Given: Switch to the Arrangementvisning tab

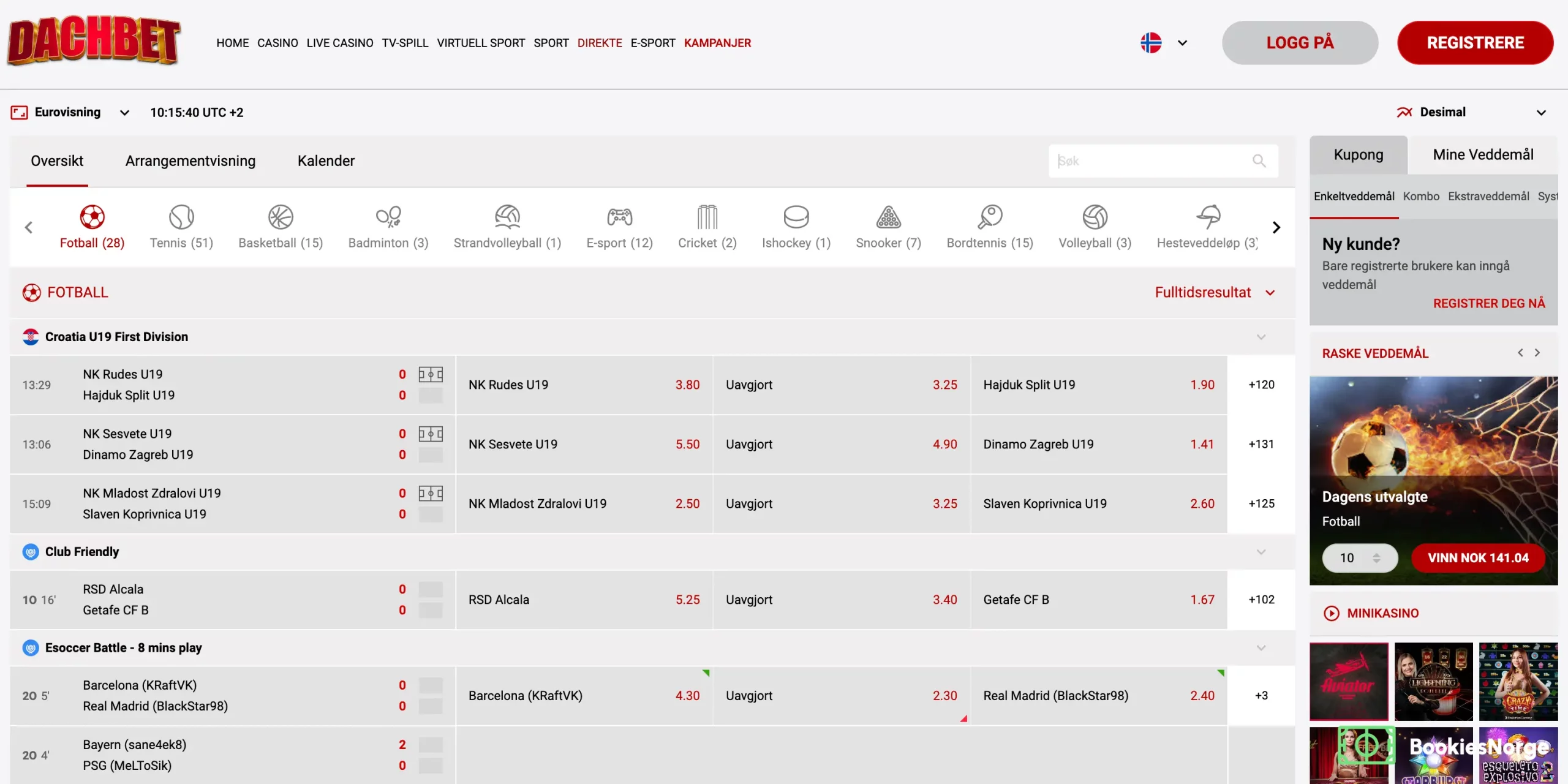Looking at the screenshot, I should [x=190, y=161].
